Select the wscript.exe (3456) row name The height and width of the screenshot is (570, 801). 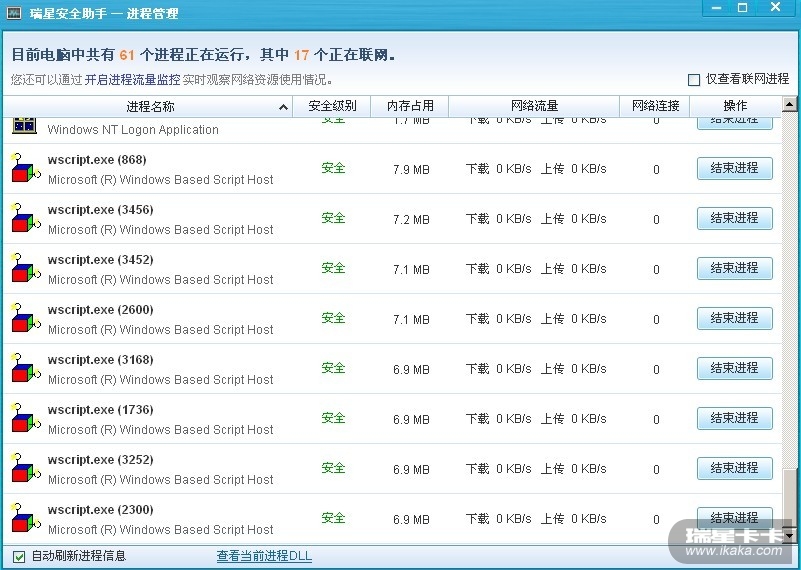pos(101,210)
